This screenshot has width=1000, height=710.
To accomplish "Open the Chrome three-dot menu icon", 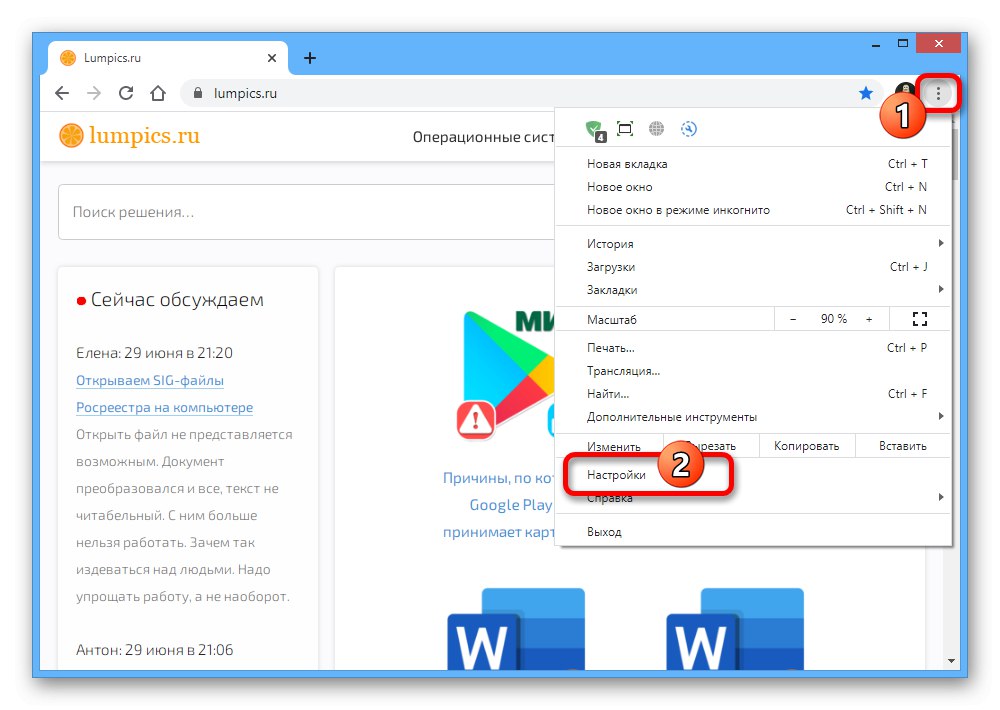I will [938, 92].
